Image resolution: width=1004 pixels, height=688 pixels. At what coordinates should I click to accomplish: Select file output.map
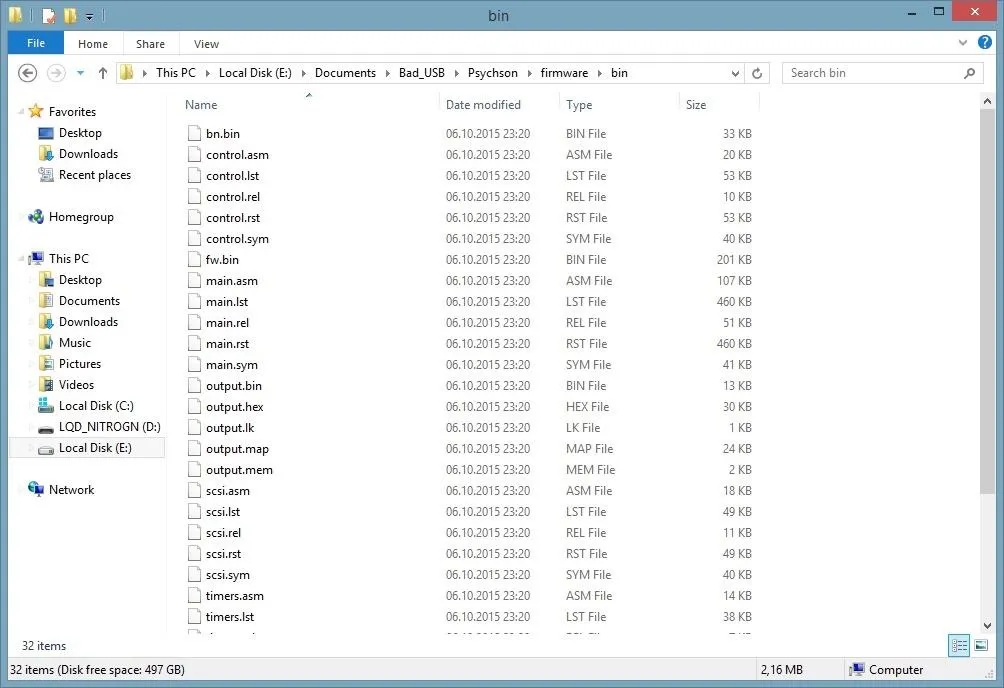tap(237, 449)
